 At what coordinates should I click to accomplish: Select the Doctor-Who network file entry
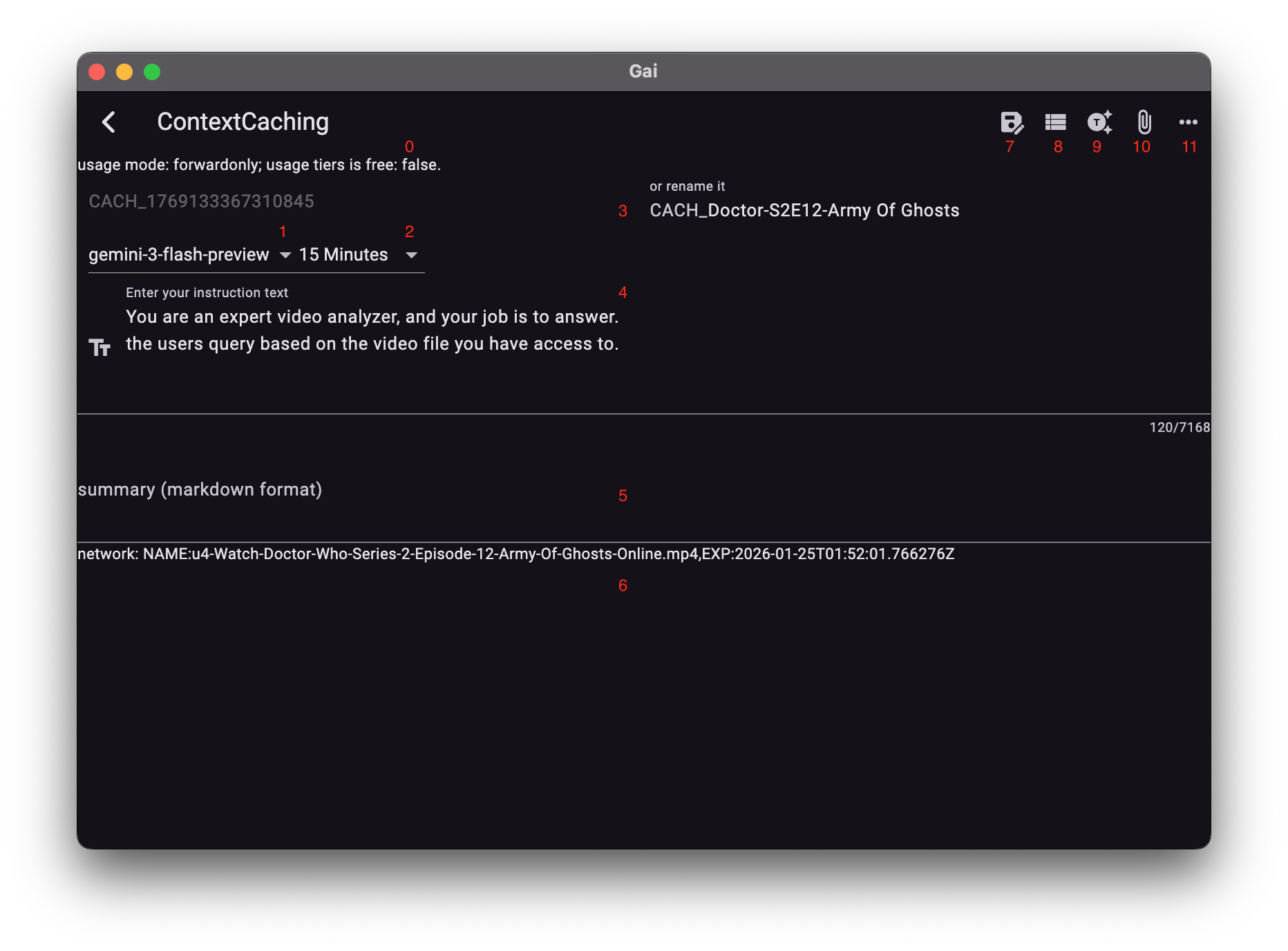(515, 553)
